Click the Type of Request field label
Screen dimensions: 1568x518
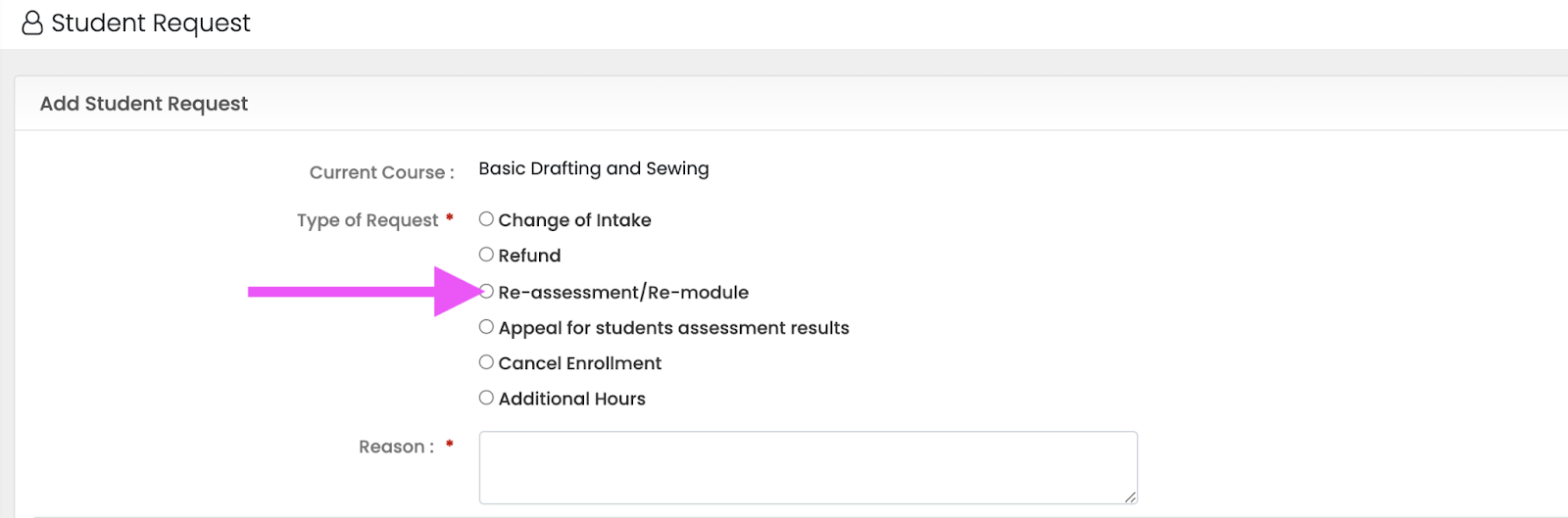pos(367,220)
